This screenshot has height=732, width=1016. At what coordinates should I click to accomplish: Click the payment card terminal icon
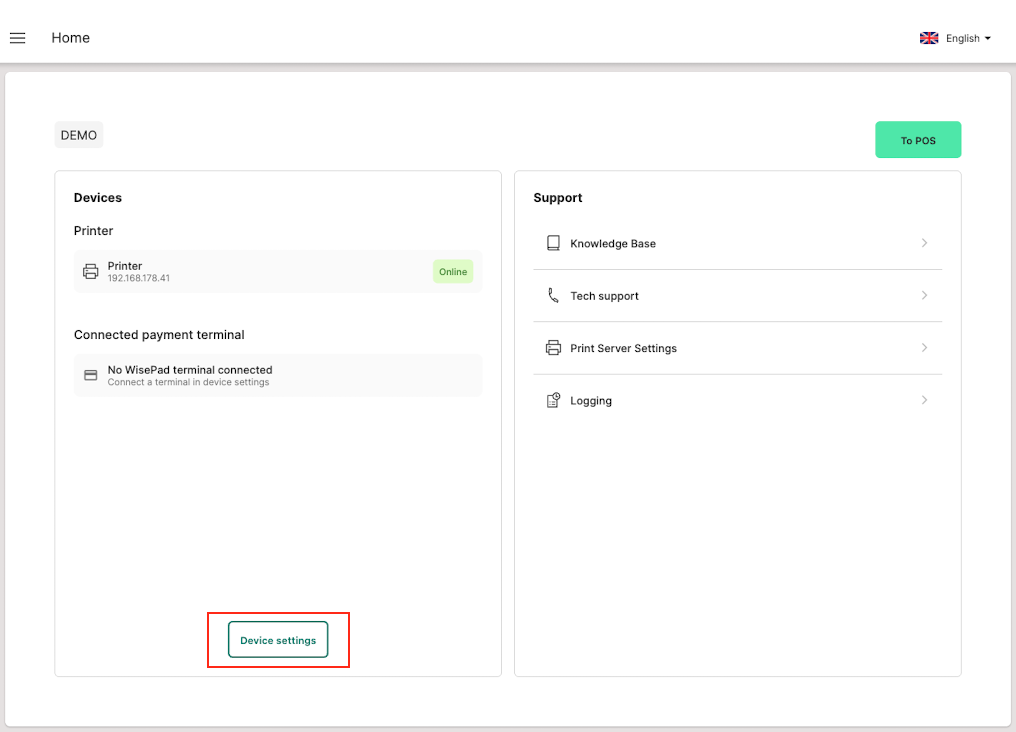(x=90, y=375)
